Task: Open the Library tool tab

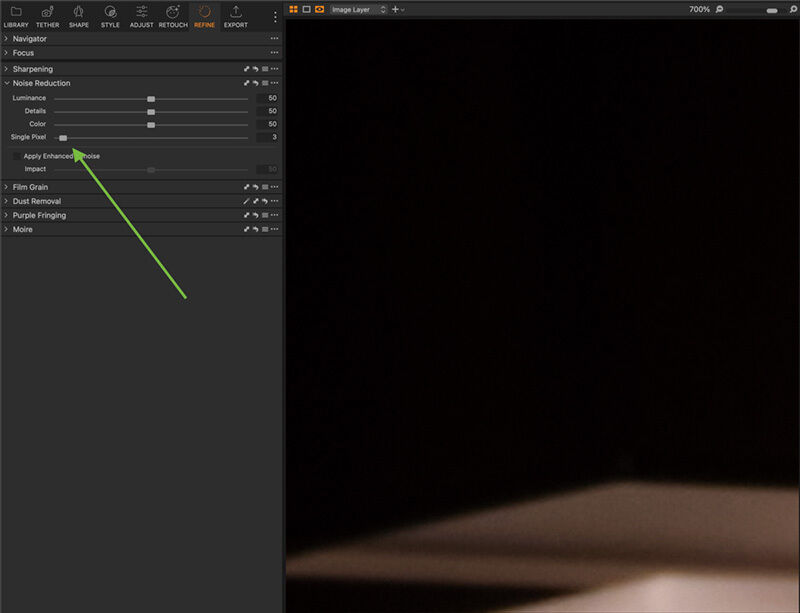Action: (16, 16)
